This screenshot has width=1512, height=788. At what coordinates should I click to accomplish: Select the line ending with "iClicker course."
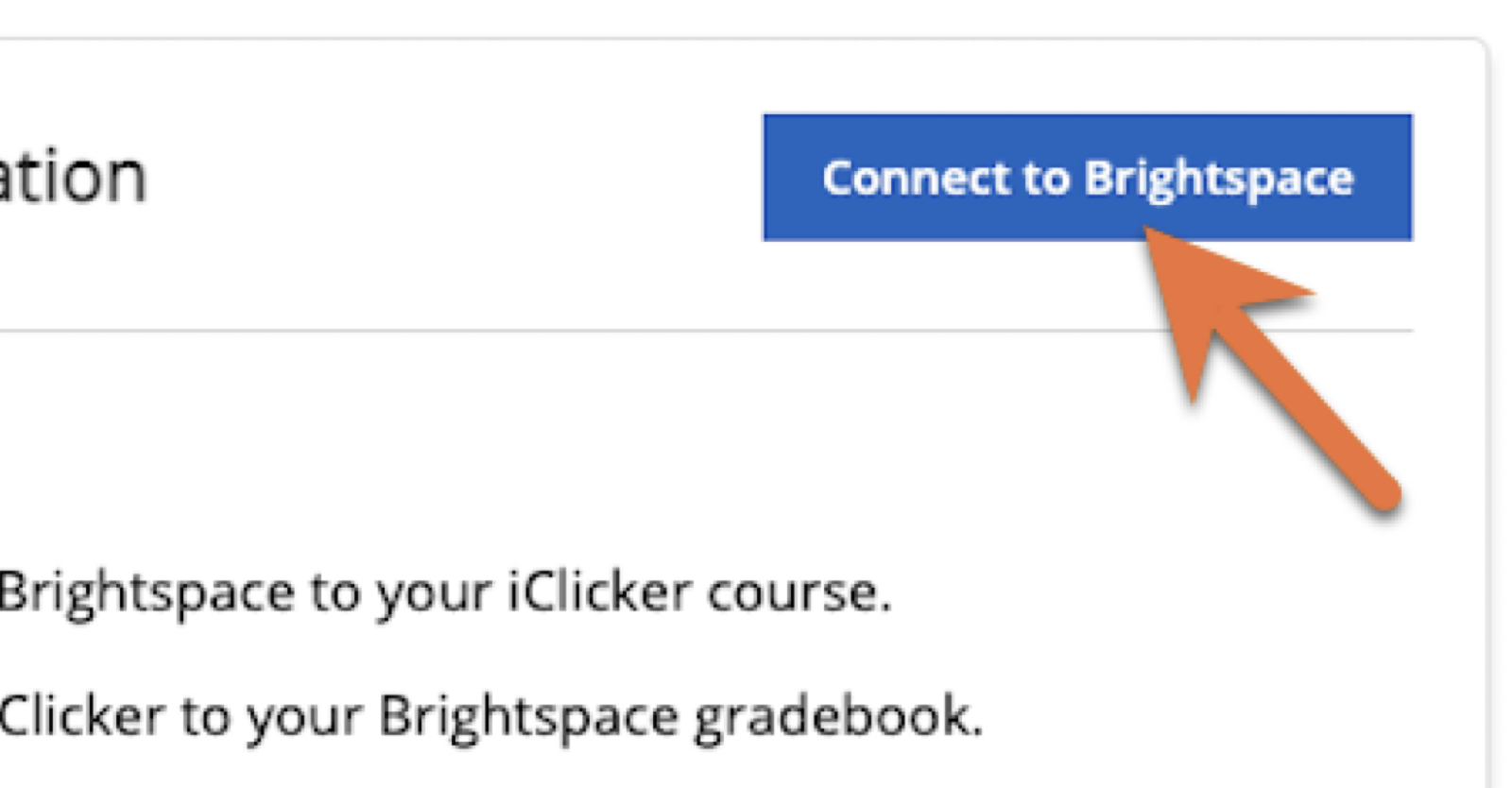(x=444, y=593)
